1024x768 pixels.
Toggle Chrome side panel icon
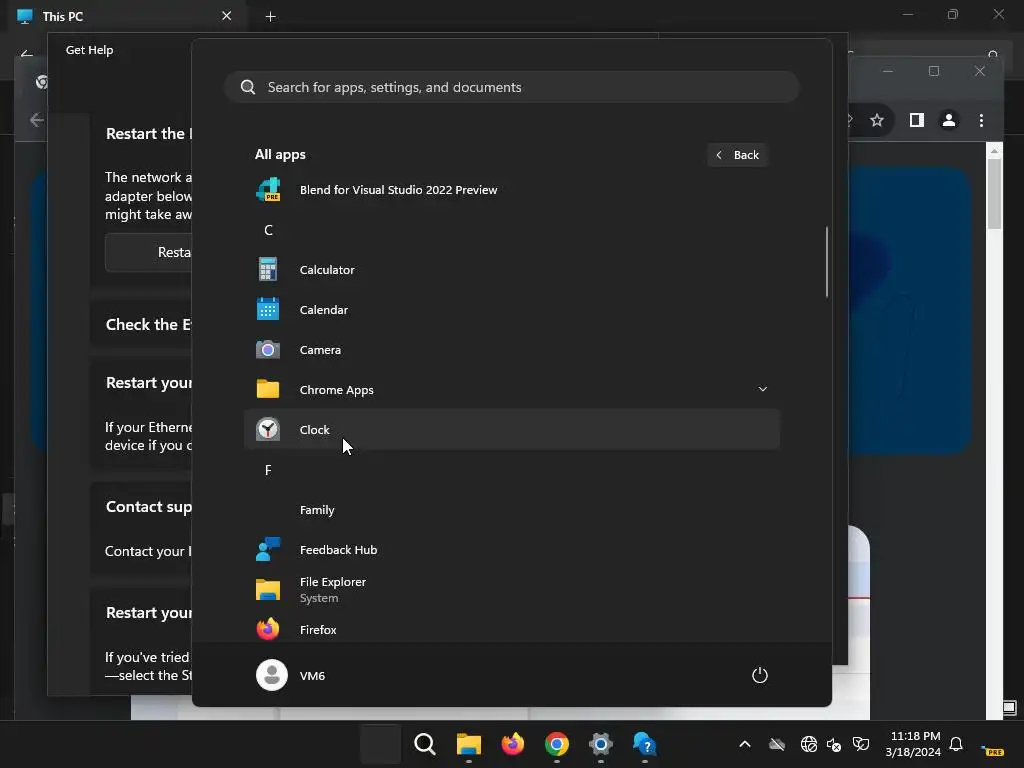(x=917, y=120)
